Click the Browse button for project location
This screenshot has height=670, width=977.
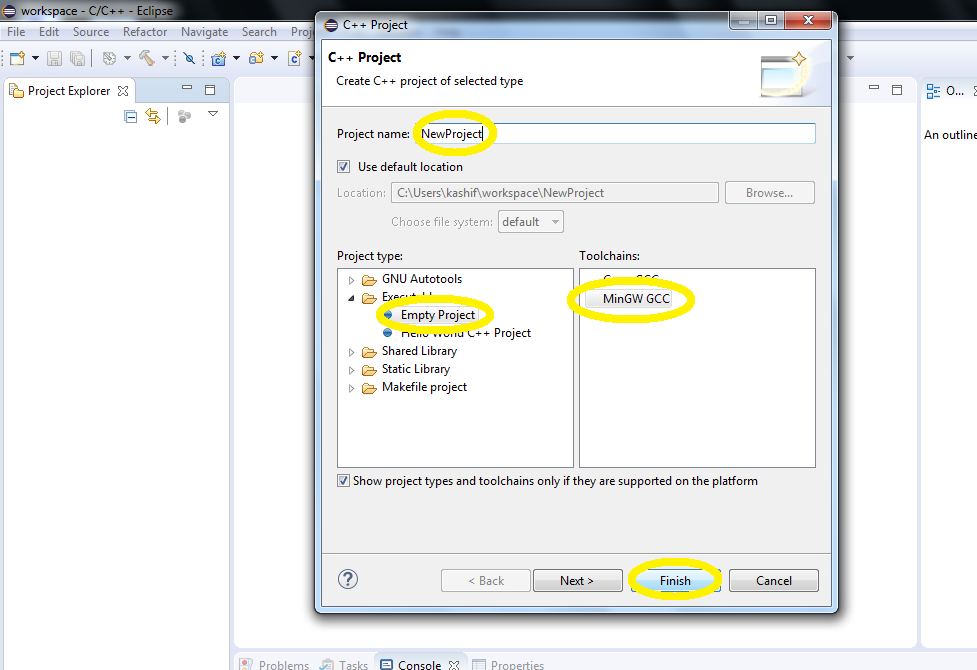pyautogui.click(x=769, y=192)
